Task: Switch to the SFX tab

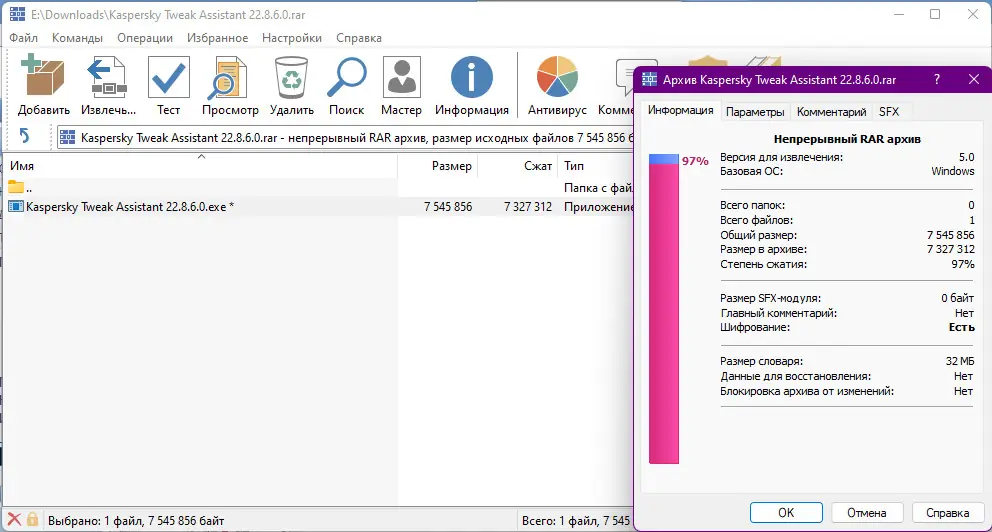Action: pyautogui.click(x=889, y=112)
